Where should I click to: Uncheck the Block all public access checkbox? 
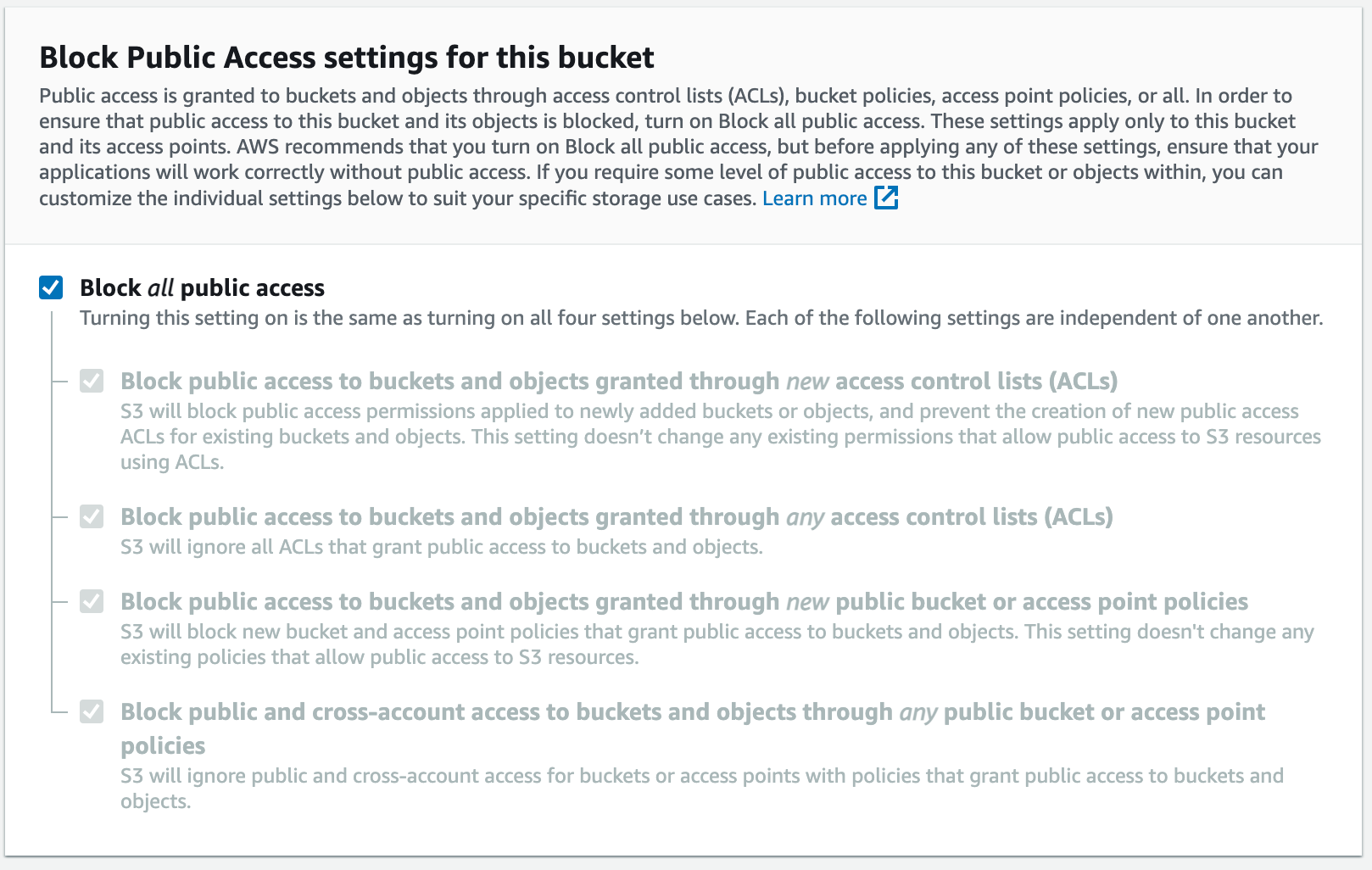51,287
